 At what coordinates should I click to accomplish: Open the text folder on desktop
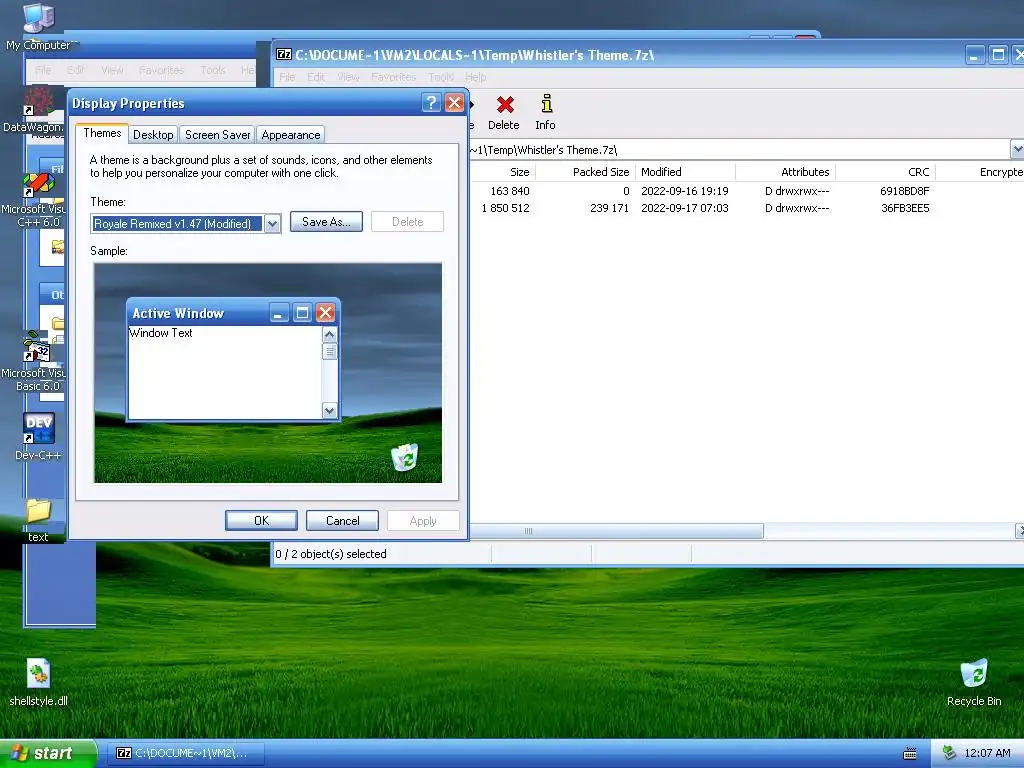38,519
